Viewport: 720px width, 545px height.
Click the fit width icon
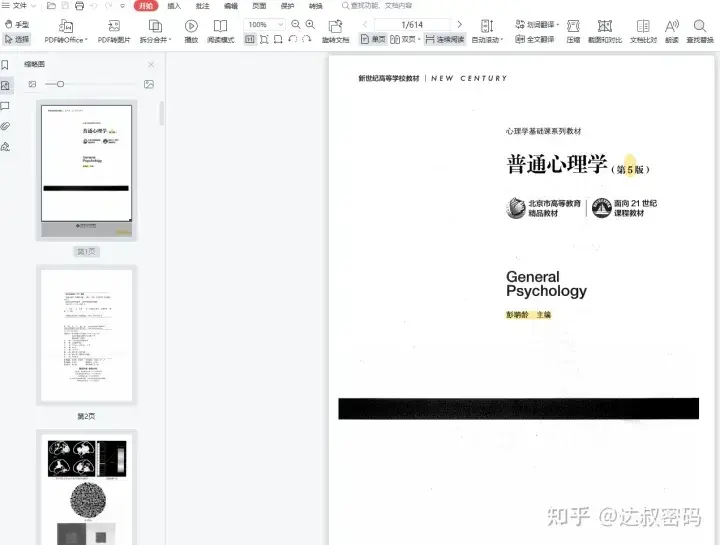pyautogui.click(x=278, y=39)
